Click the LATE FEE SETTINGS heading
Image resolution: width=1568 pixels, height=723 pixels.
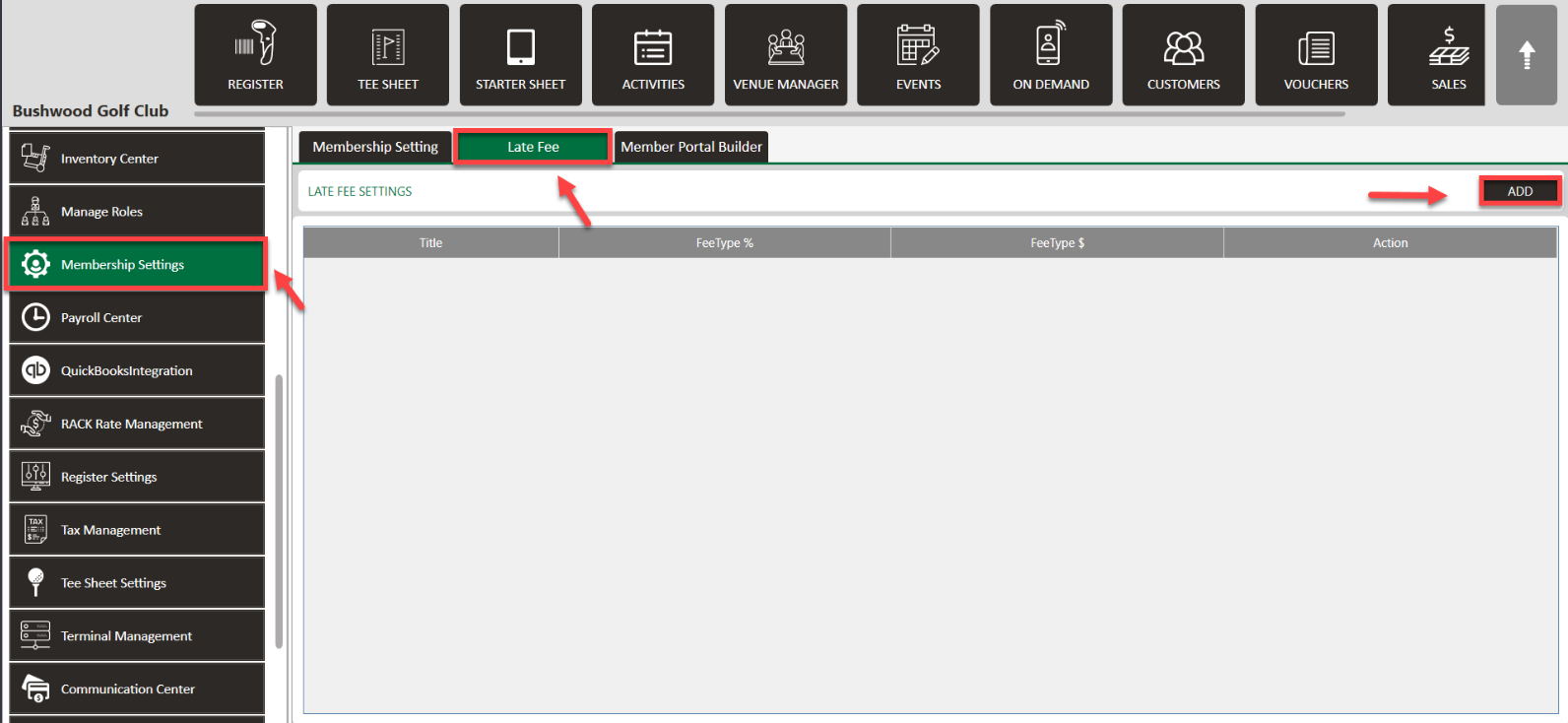pos(359,191)
